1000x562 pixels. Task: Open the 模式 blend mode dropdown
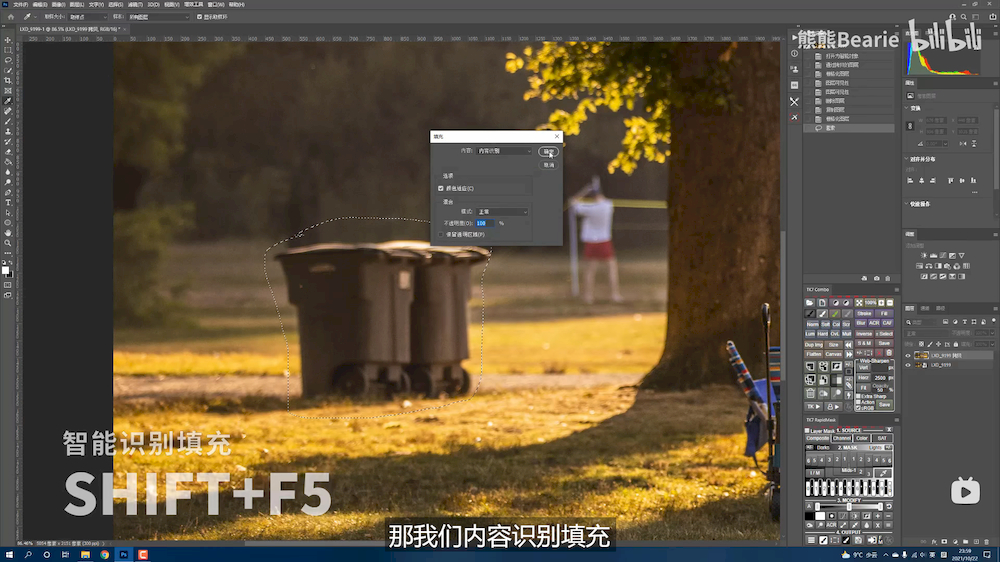point(503,212)
